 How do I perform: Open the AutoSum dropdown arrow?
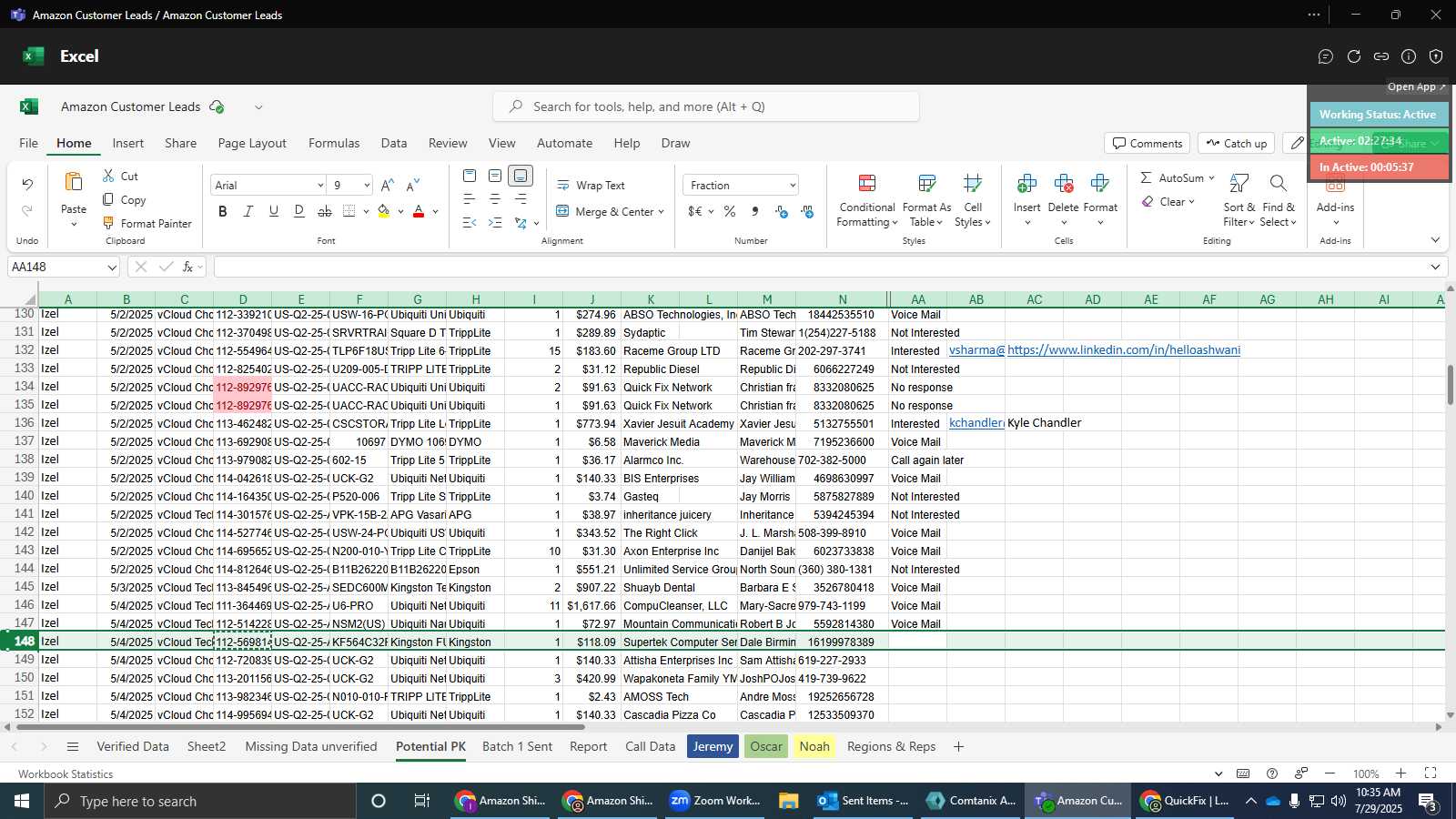(x=1211, y=177)
